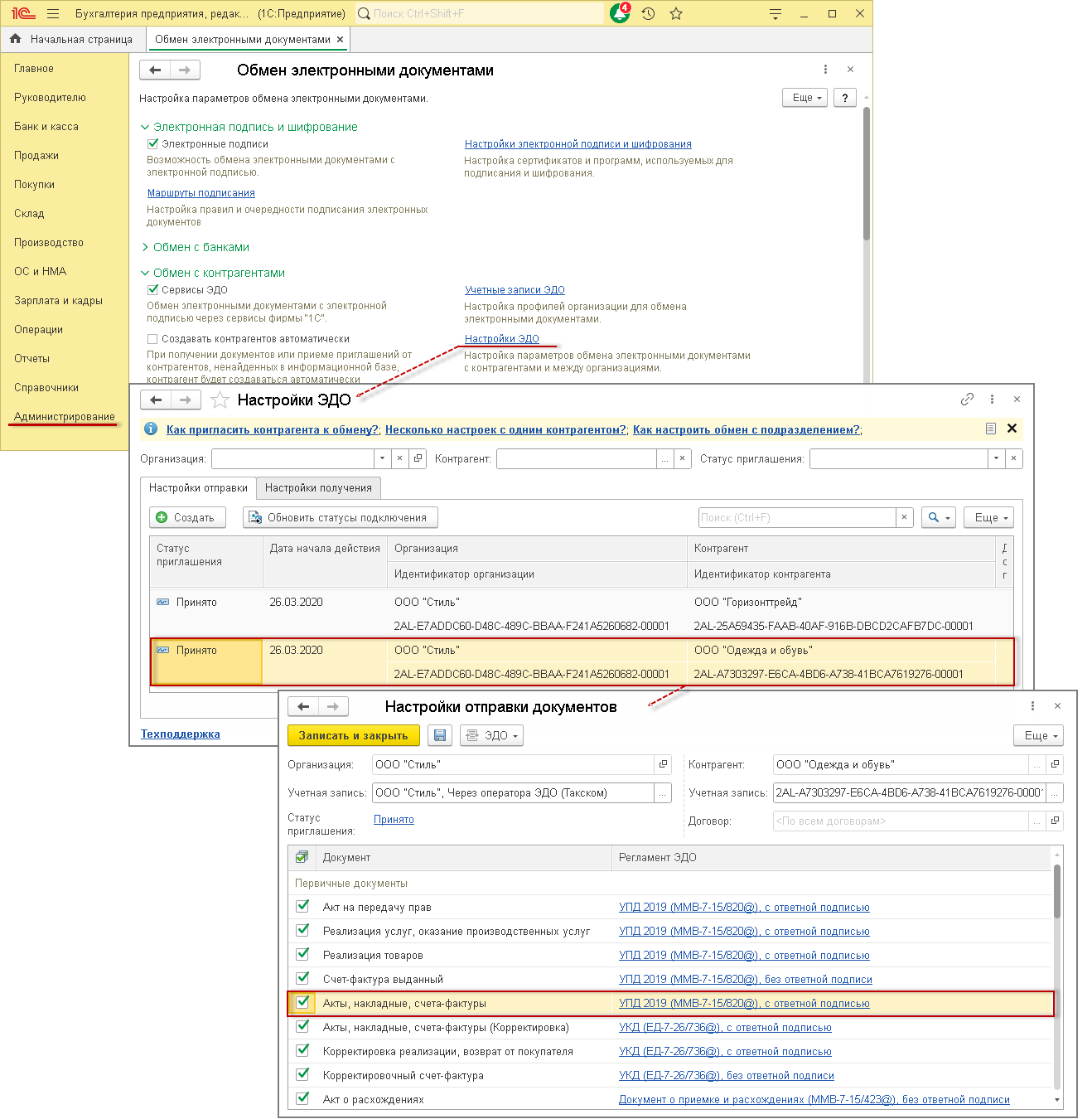
Task: Open Продажи section in sidebar
Action: pyautogui.click(x=36, y=156)
